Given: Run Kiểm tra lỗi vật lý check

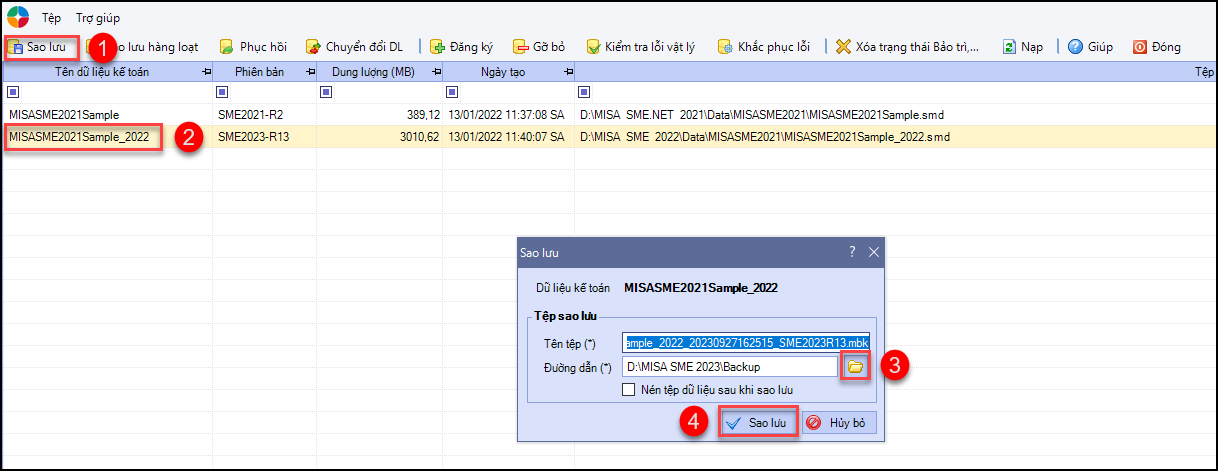Looking at the screenshot, I should pos(593,47).
